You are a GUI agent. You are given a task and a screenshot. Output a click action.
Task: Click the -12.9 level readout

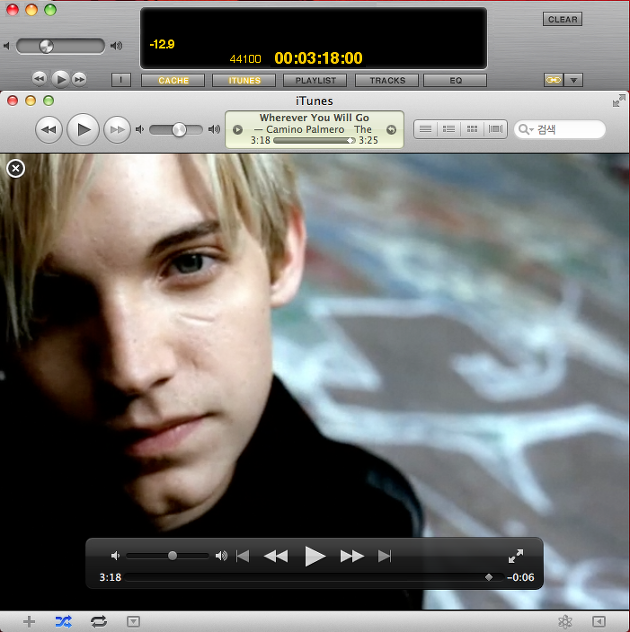point(162,44)
